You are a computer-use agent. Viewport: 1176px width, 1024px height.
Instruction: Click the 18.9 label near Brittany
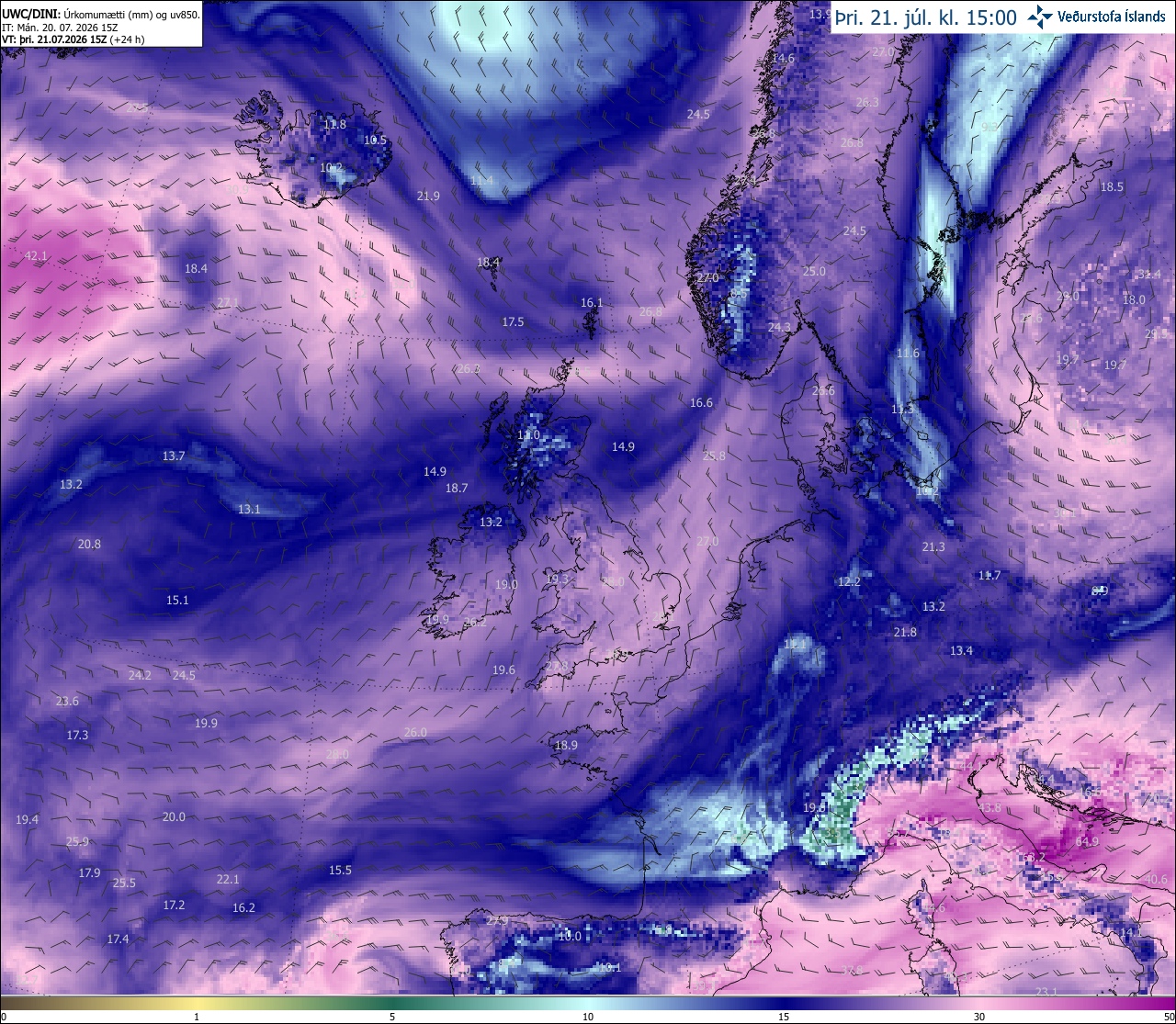point(566,745)
